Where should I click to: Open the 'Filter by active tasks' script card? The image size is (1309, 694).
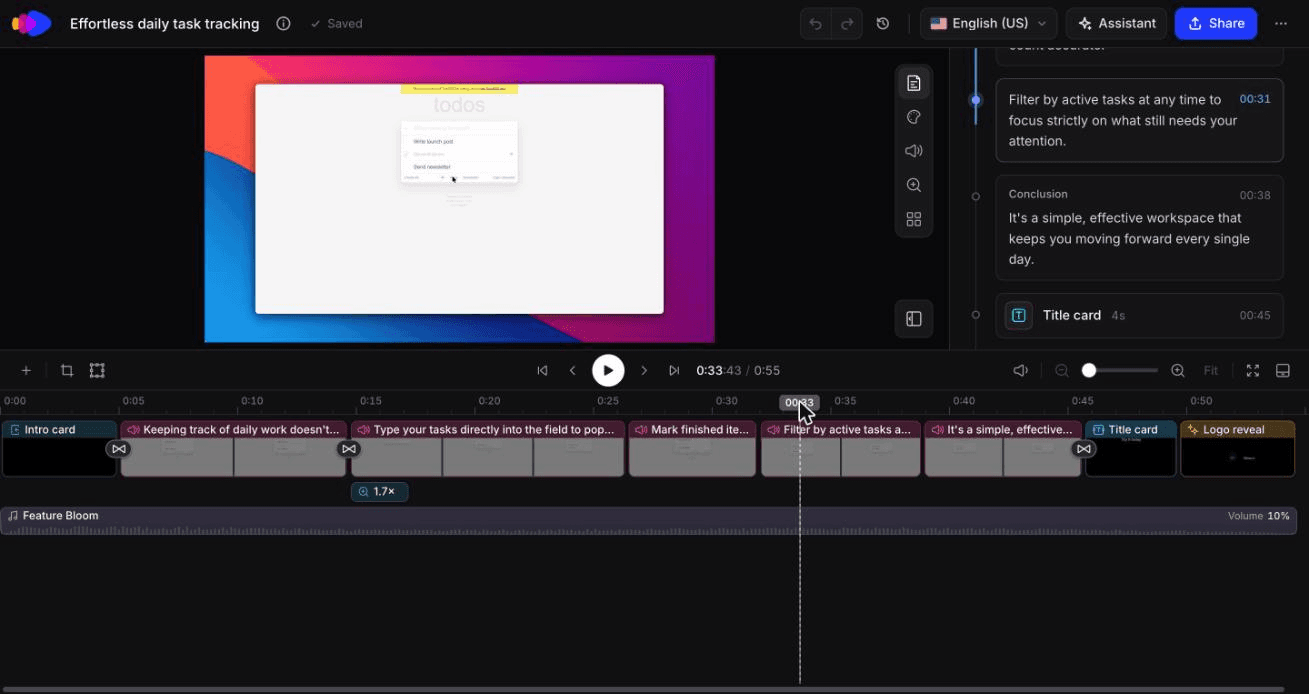coord(1139,120)
